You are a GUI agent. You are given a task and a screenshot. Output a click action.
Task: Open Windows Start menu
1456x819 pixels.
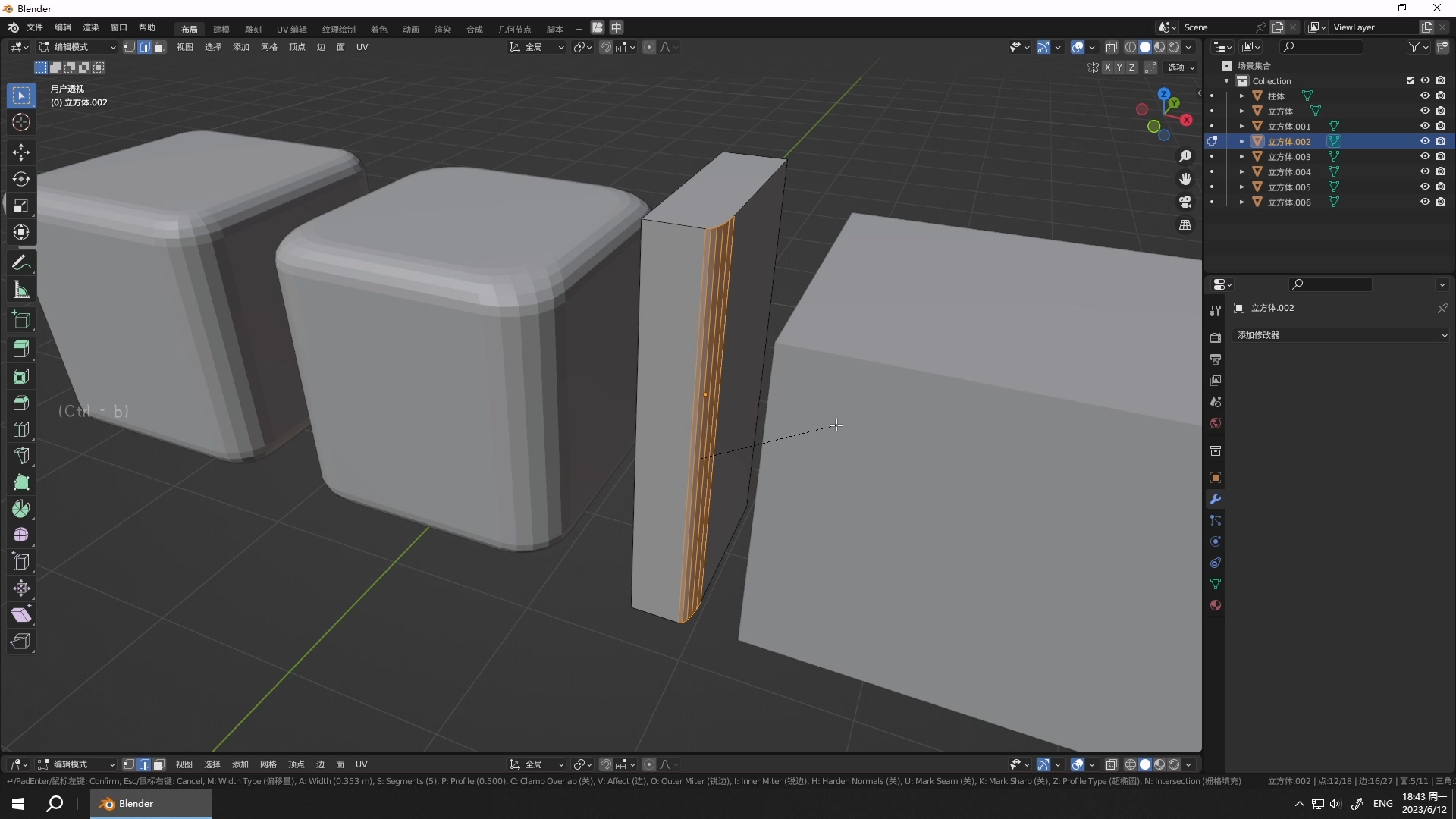pyautogui.click(x=18, y=804)
